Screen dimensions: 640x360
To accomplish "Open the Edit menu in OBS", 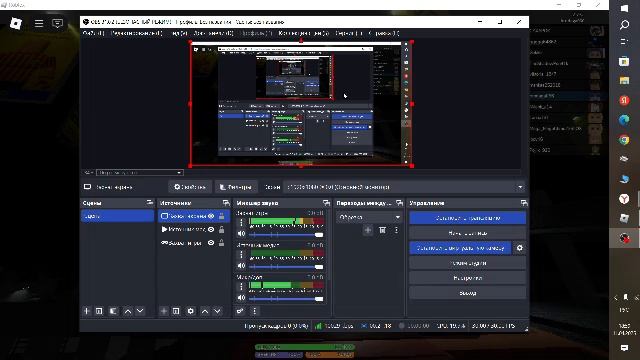I will tap(136, 33).
